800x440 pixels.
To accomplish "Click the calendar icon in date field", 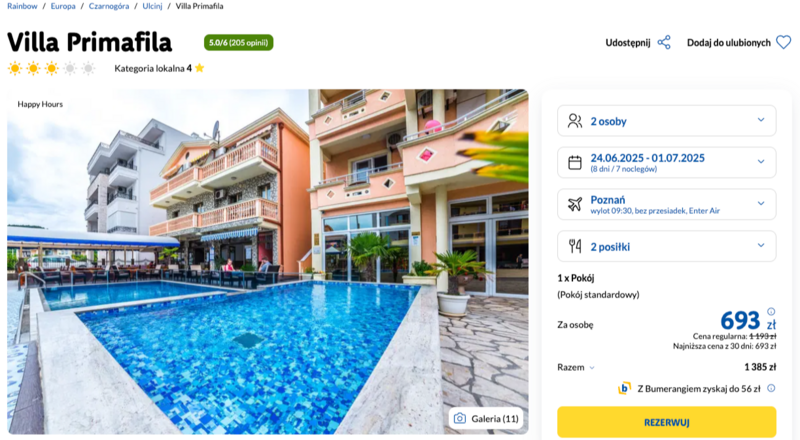I will (575, 162).
